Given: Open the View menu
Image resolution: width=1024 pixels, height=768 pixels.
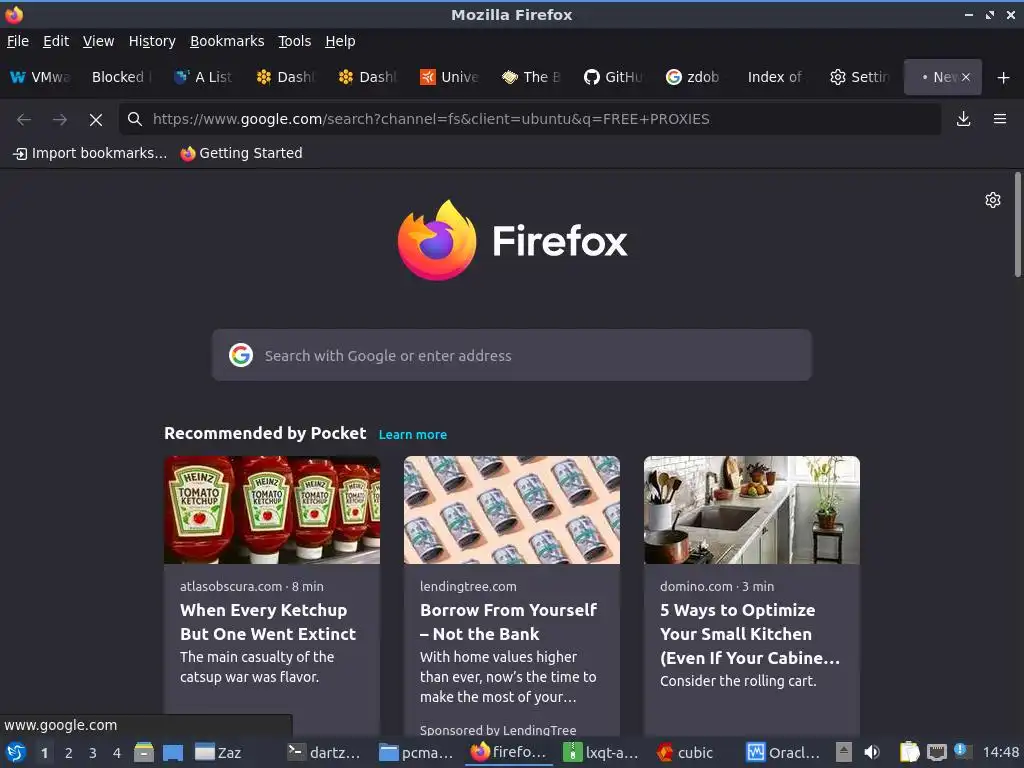Looking at the screenshot, I should point(98,41).
